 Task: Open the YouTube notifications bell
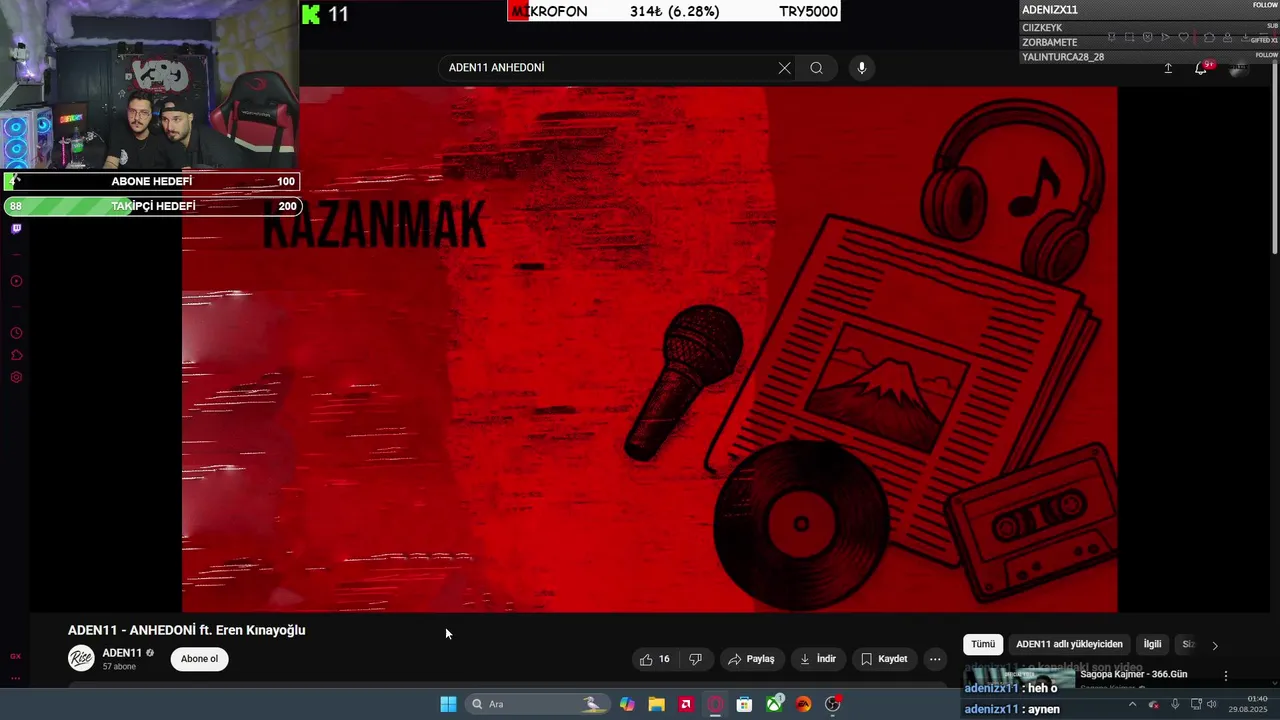coord(1200,68)
